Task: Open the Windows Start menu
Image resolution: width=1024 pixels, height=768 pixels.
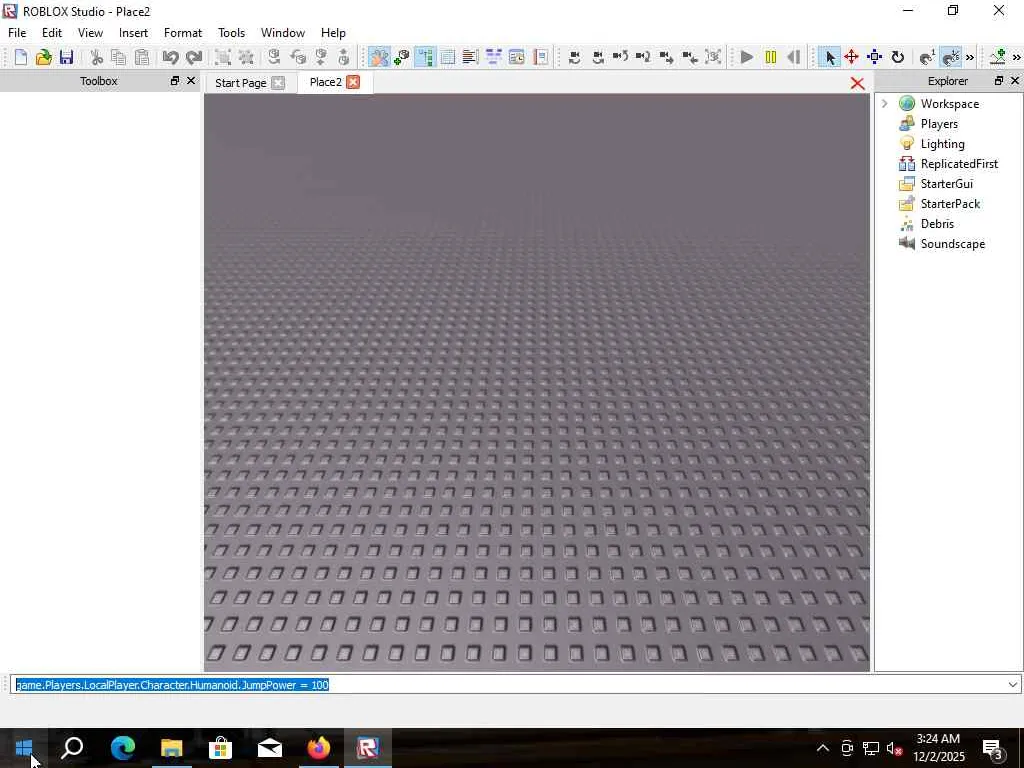Action: pyautogui.click(x=24, y=748)
